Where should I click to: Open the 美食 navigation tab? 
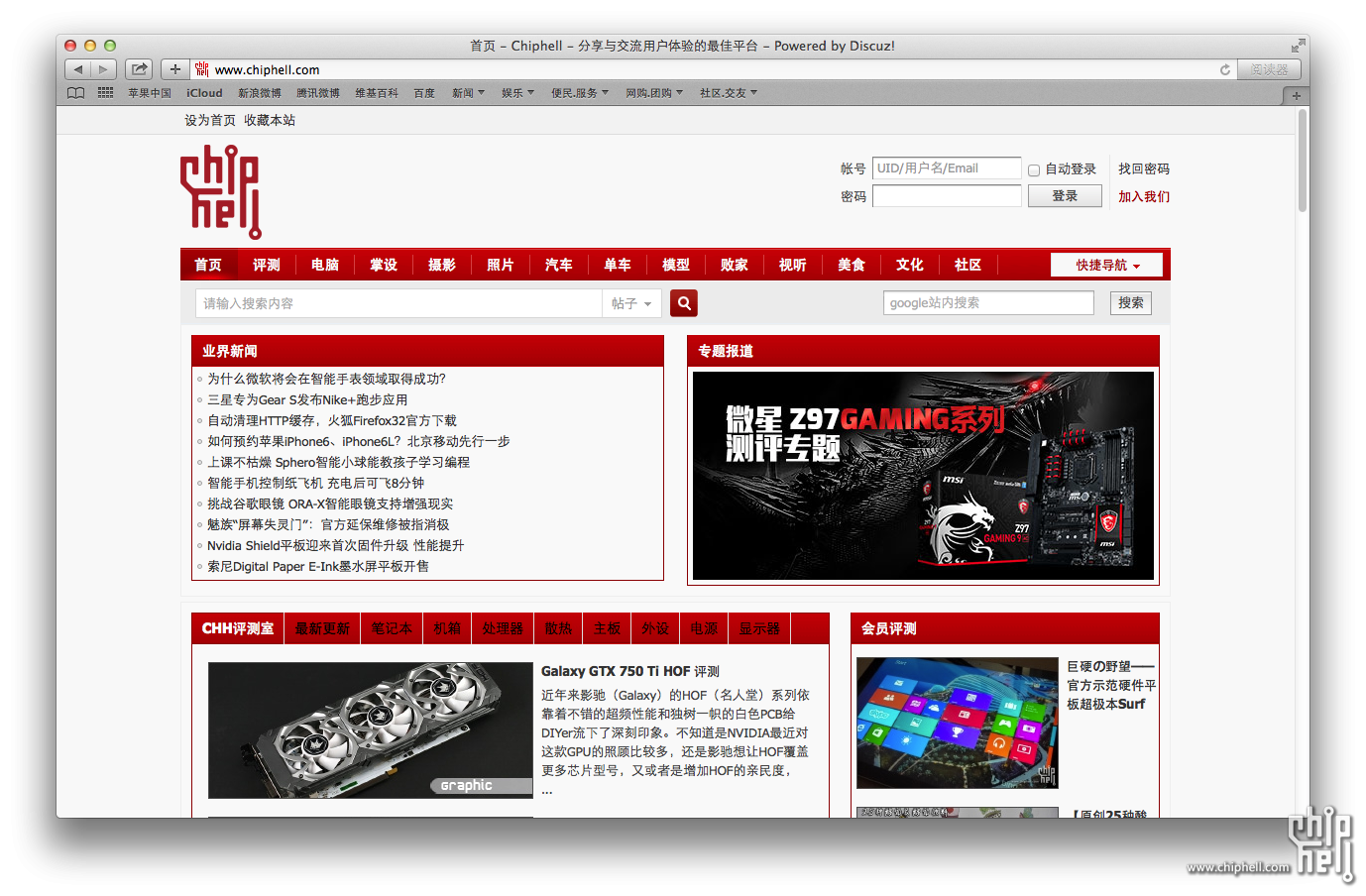point(852,265)
